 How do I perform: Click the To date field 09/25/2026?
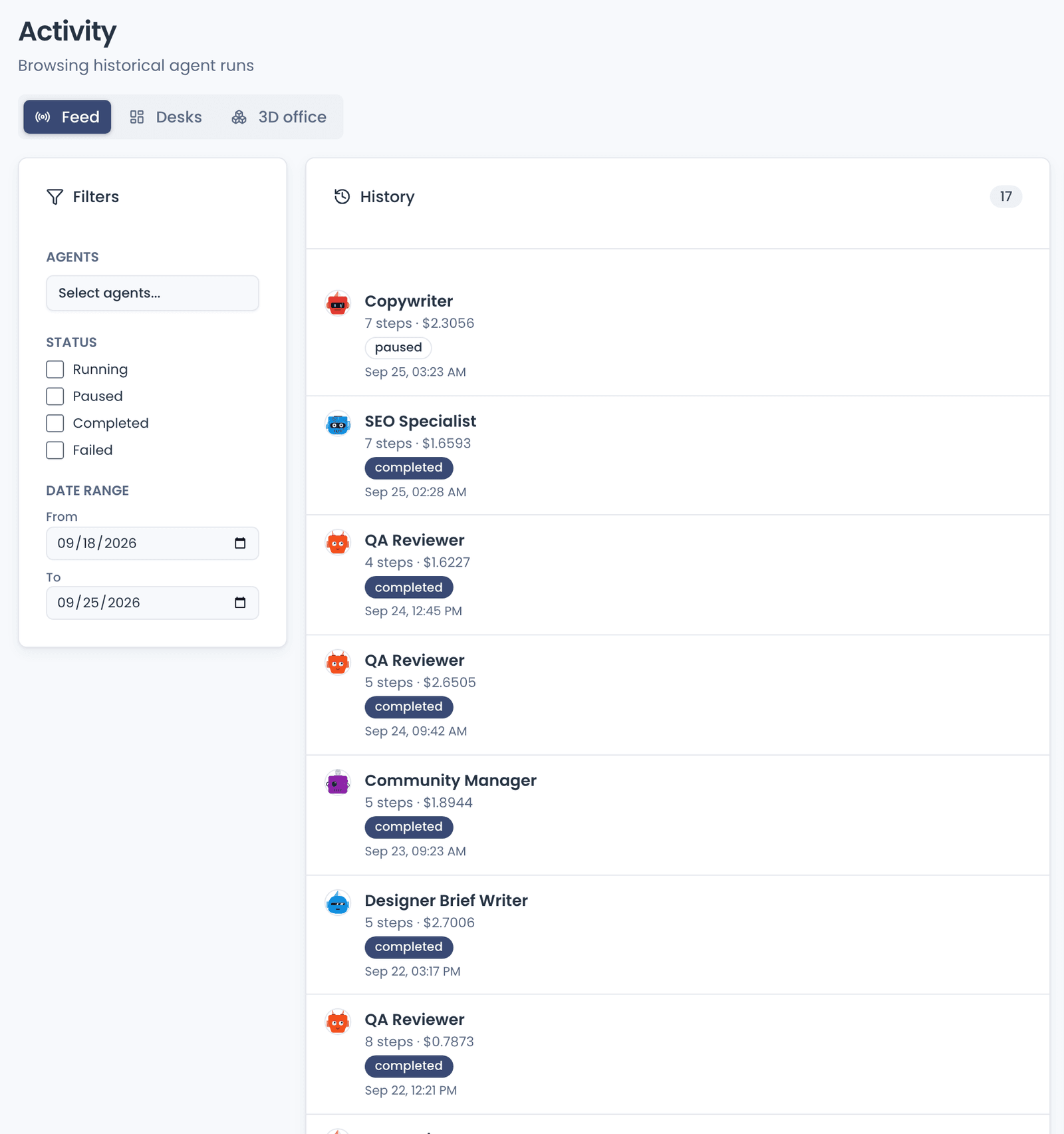(x=152, y=603)
